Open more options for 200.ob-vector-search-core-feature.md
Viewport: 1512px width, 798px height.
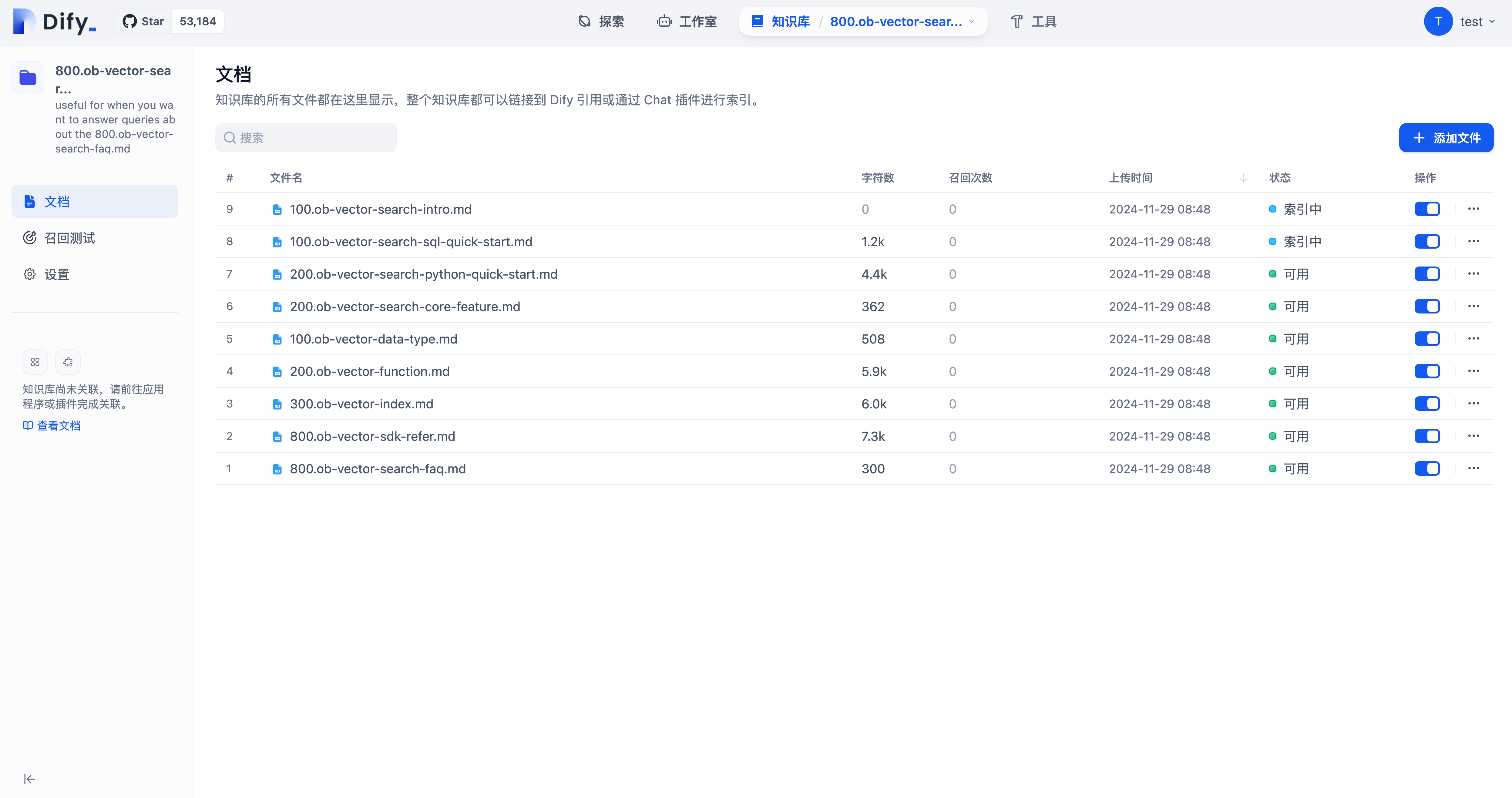pos(1473,306)
